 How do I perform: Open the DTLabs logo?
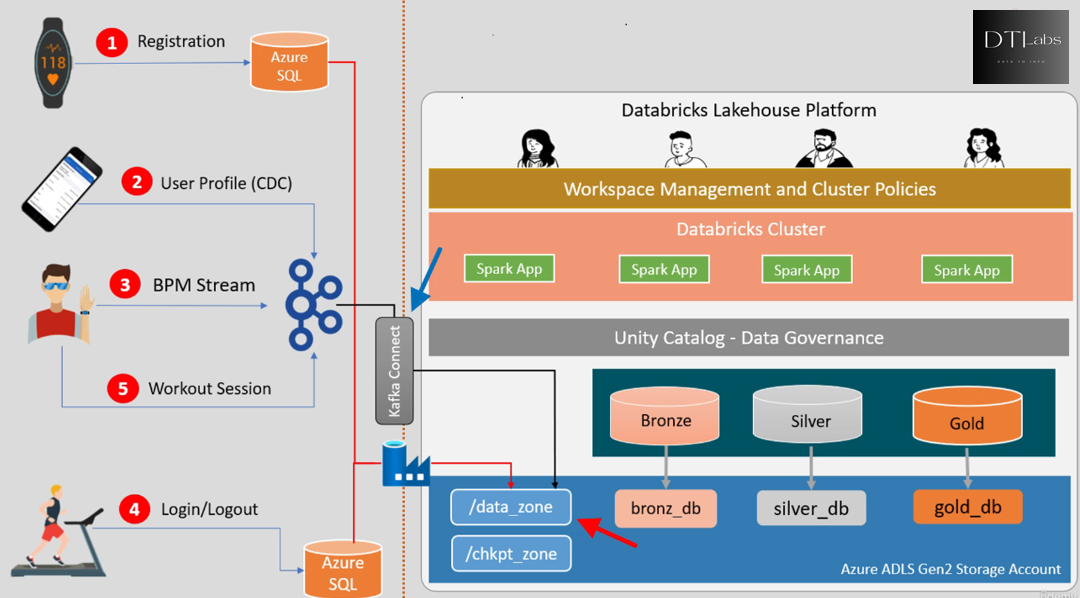point(1020,46)
